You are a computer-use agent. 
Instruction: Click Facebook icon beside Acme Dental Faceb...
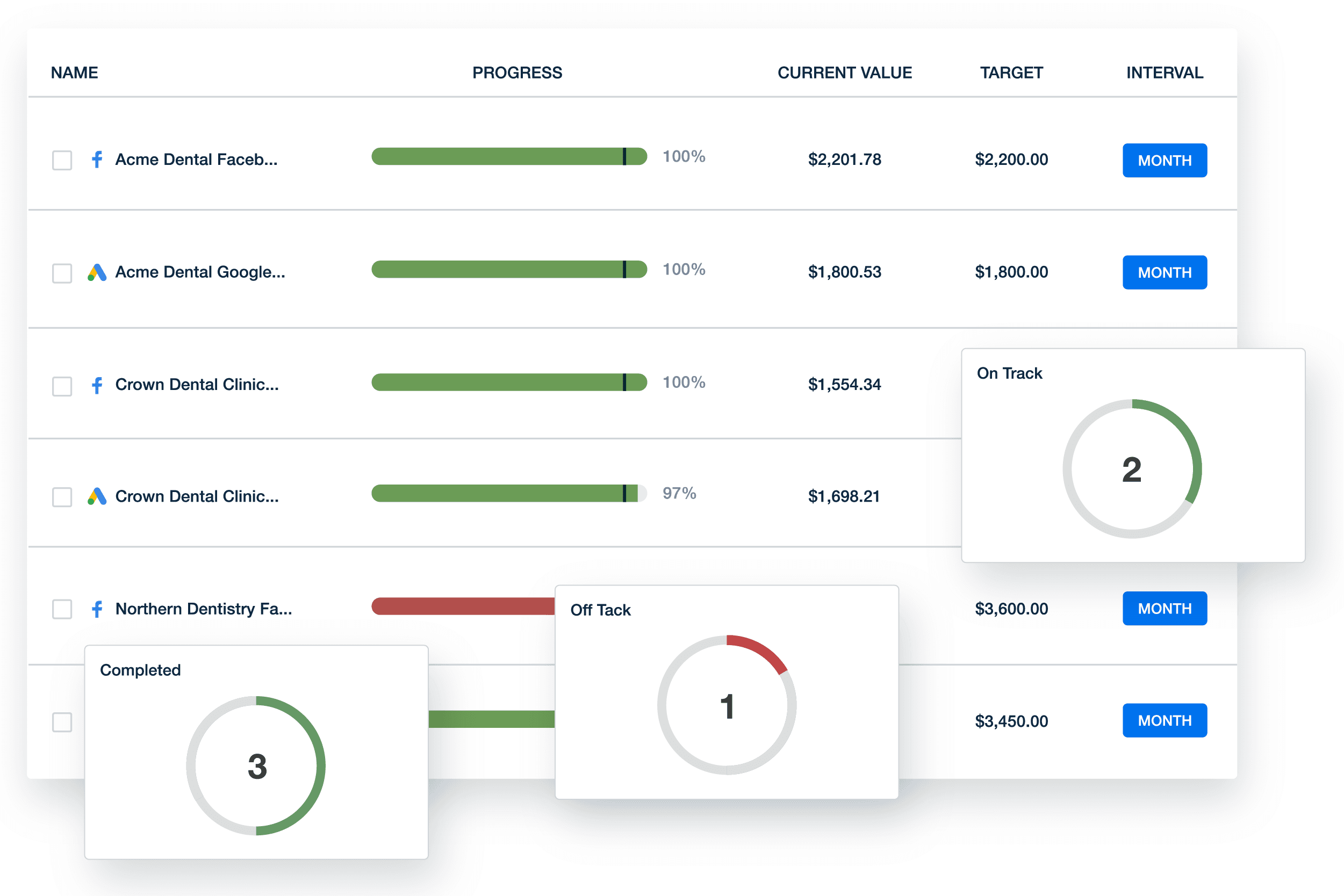click(x=97, y=160)
